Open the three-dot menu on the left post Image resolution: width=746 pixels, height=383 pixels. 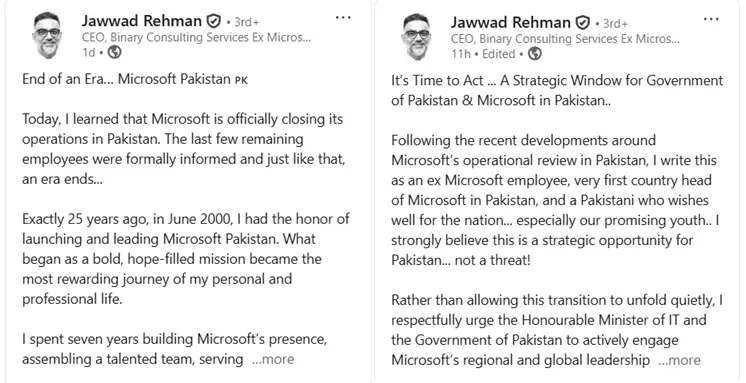tap(343, 18)
